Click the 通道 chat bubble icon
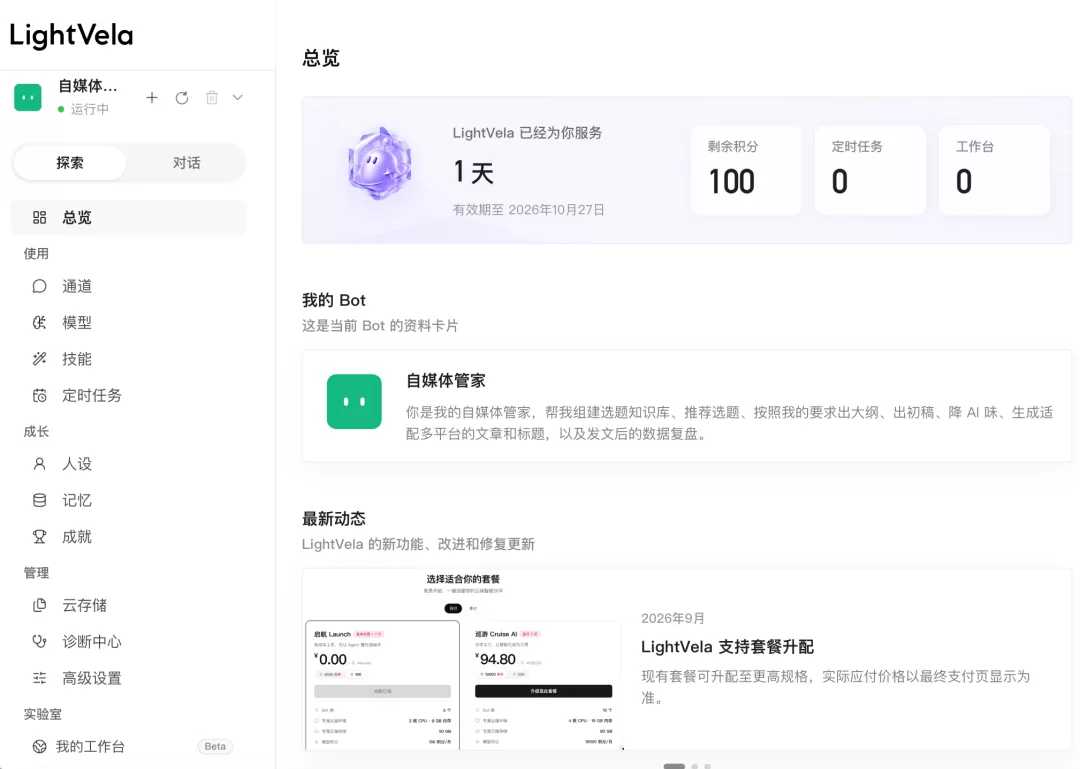Image resolution: width=1080 pixels, height=769 pixels. [39, 286]
